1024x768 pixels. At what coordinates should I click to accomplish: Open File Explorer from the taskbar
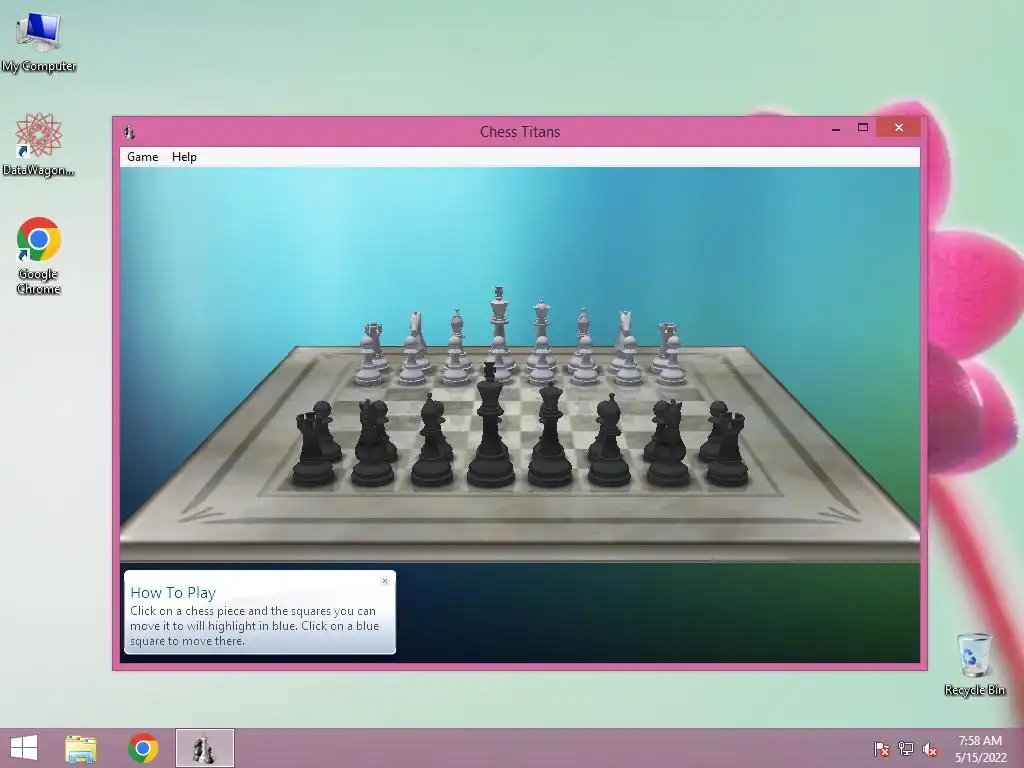[x=80, y=748]
